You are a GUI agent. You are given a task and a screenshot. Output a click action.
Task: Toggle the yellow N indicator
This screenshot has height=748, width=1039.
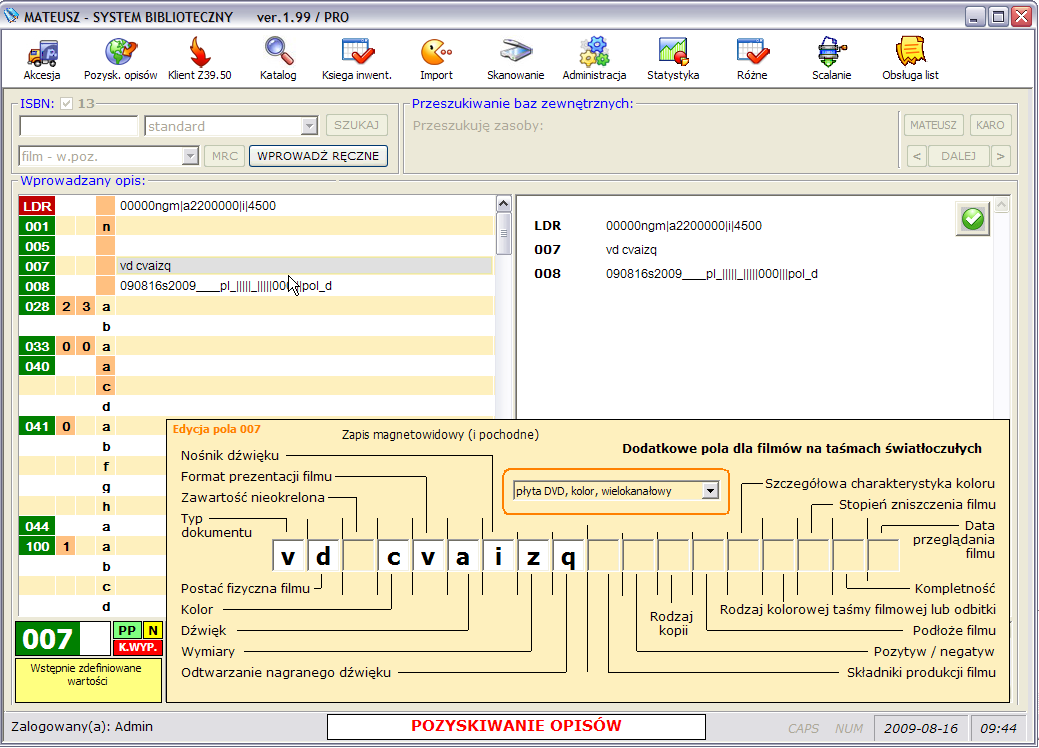point(152,630)
